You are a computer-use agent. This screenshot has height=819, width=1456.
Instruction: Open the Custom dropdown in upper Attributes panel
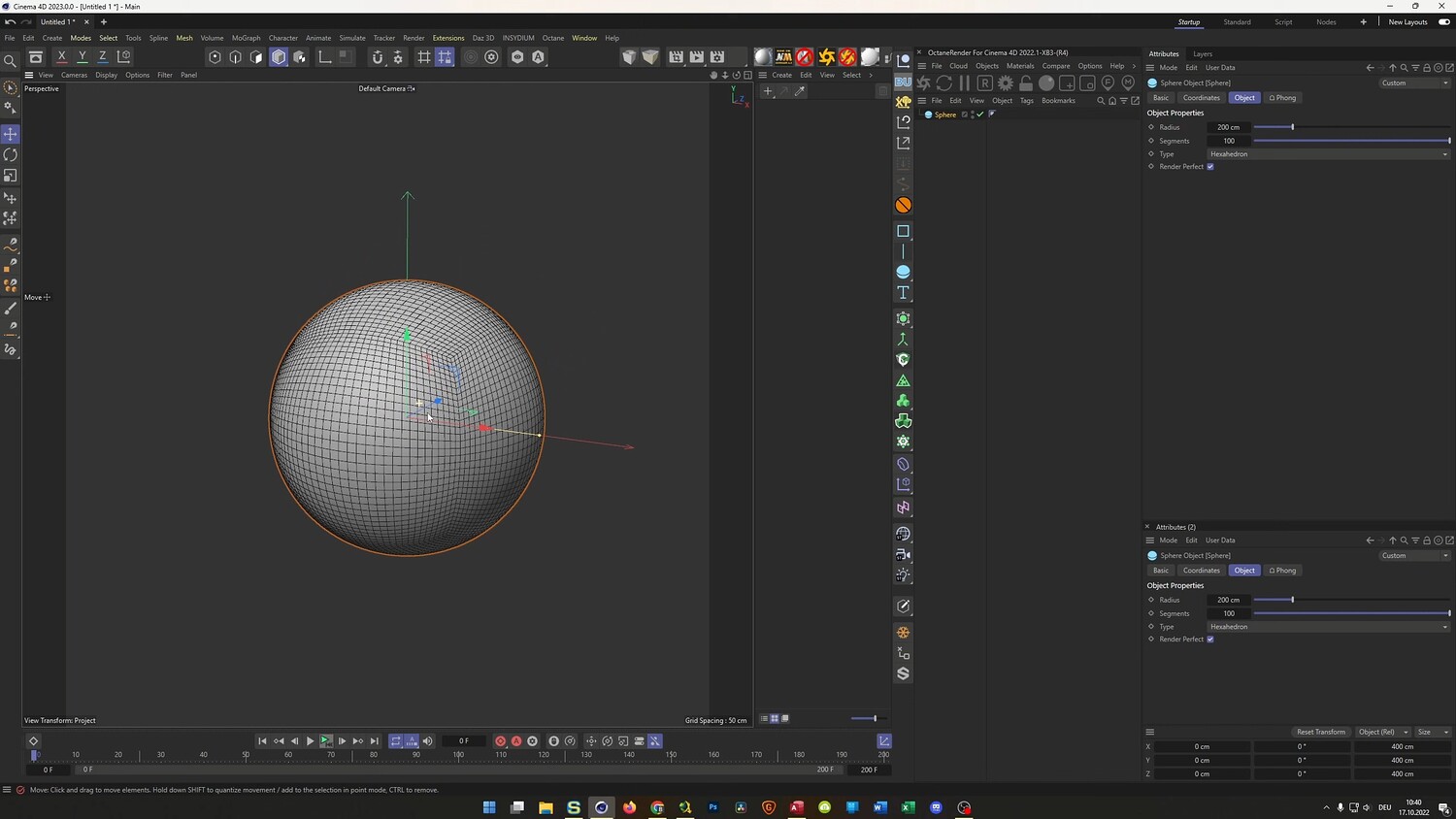1415,83
